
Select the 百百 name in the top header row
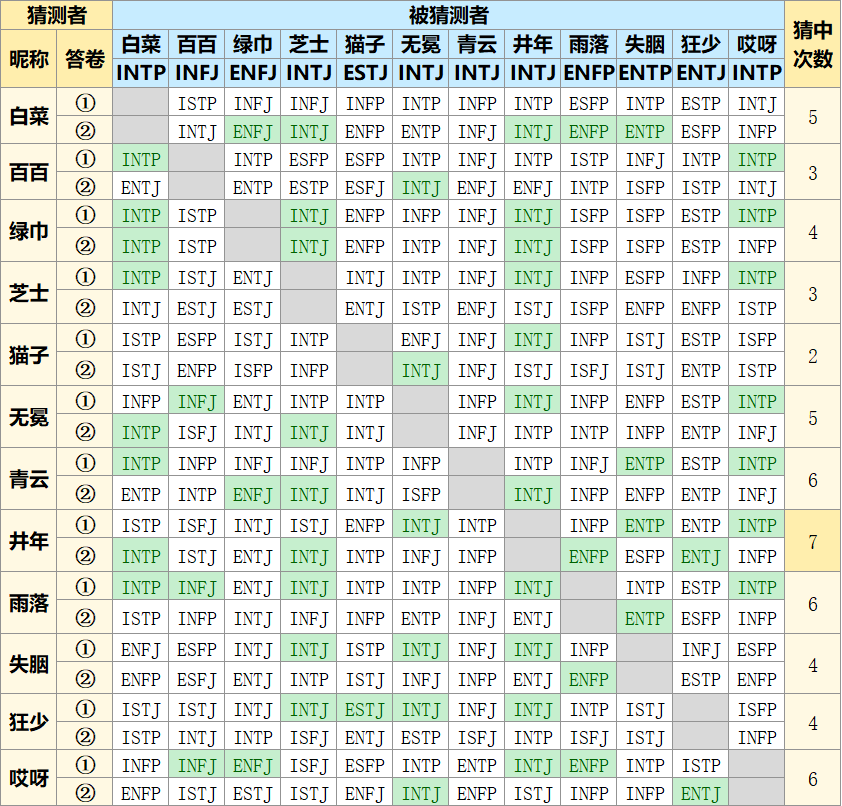pos(197,45)
